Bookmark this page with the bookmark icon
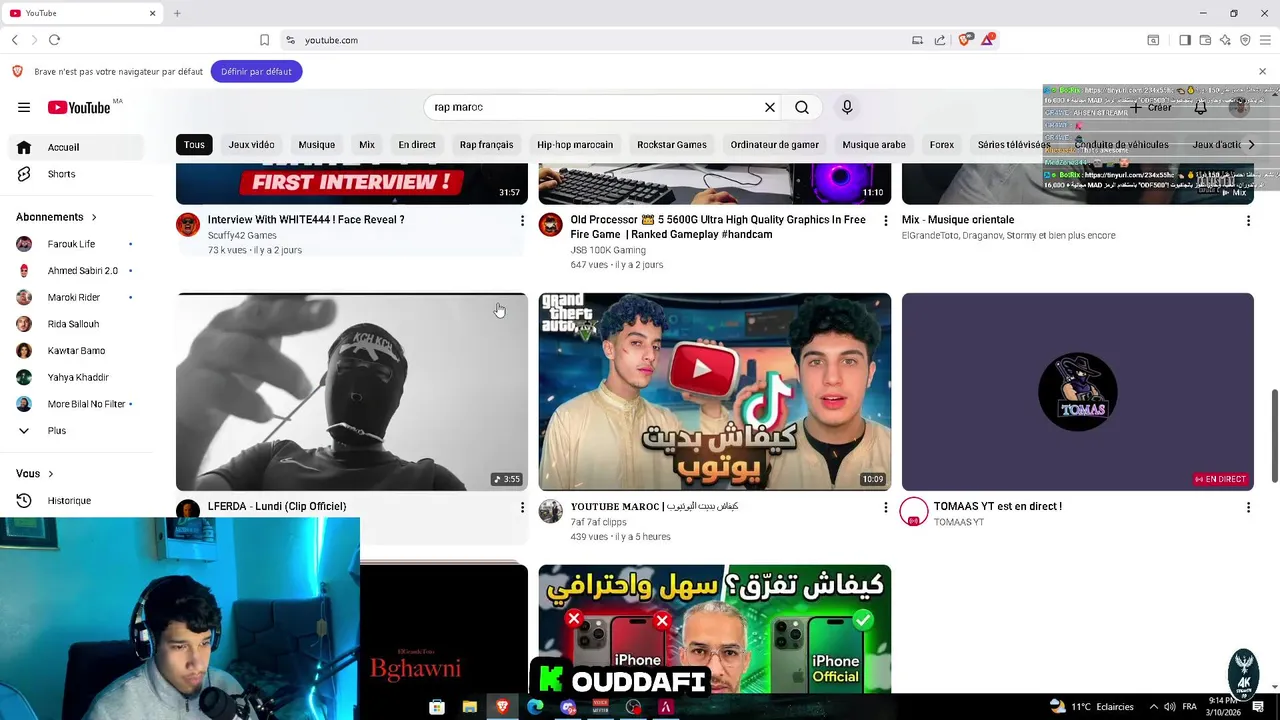Screen dimensions: 1280x720 (x=264, y=40)
